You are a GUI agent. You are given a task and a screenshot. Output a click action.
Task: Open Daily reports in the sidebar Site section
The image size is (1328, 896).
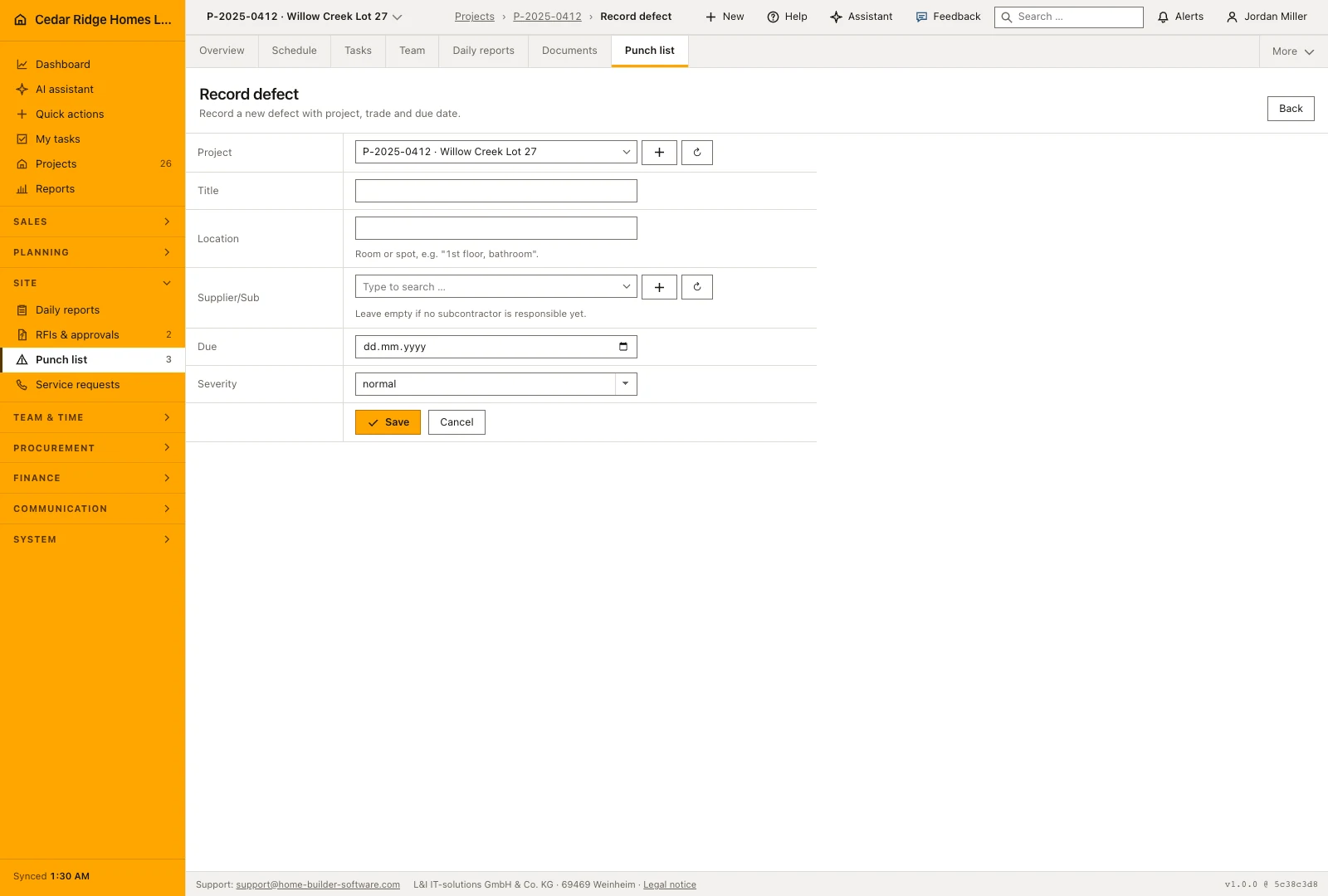point(93,310)
